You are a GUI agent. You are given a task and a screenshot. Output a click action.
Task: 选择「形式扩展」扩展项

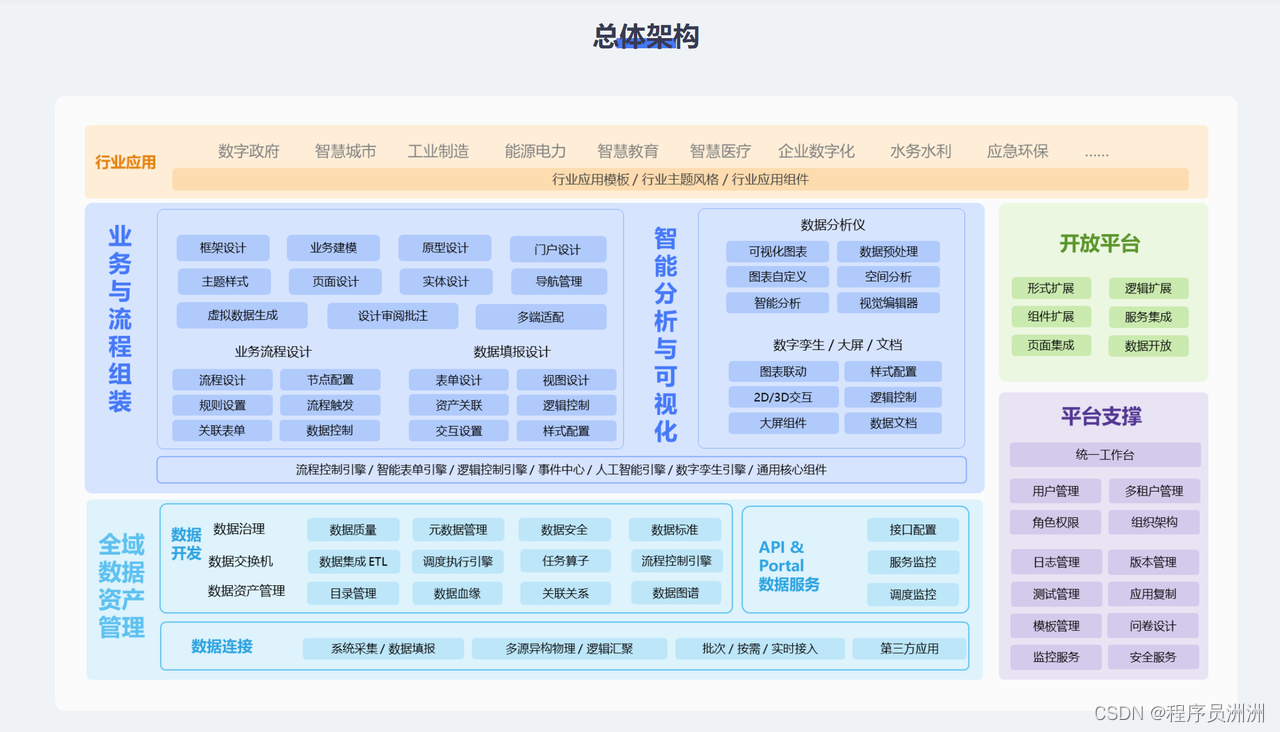pos(1051,288)
